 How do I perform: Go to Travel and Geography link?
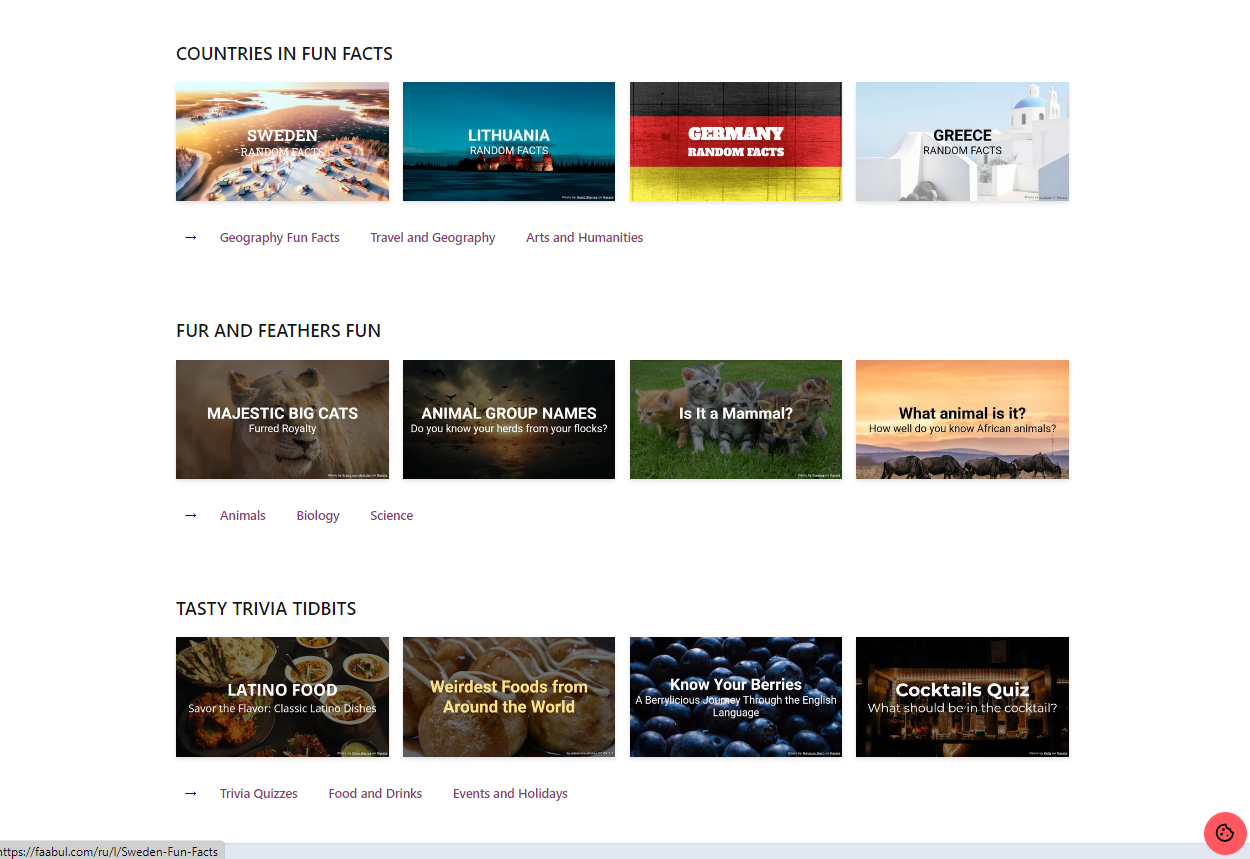pos(433,238)
